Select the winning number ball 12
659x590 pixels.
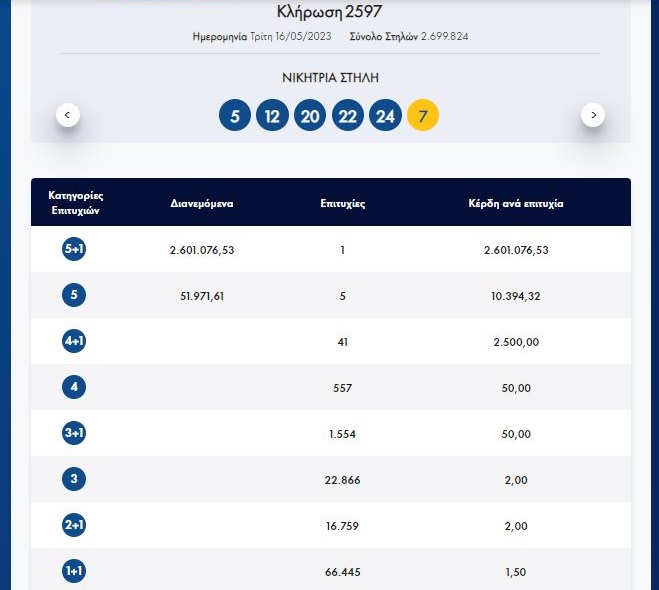[x=272, y=116]
